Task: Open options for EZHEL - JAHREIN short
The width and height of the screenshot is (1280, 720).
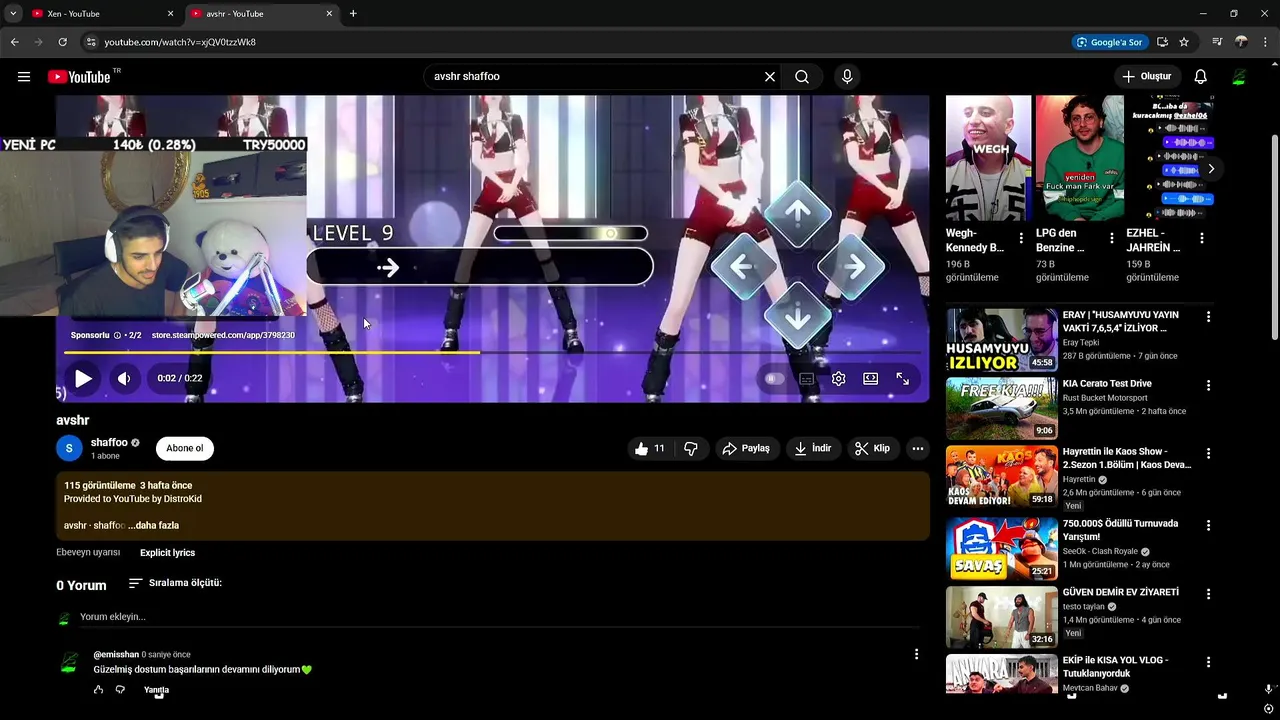Action: (x=1201, y=238)
